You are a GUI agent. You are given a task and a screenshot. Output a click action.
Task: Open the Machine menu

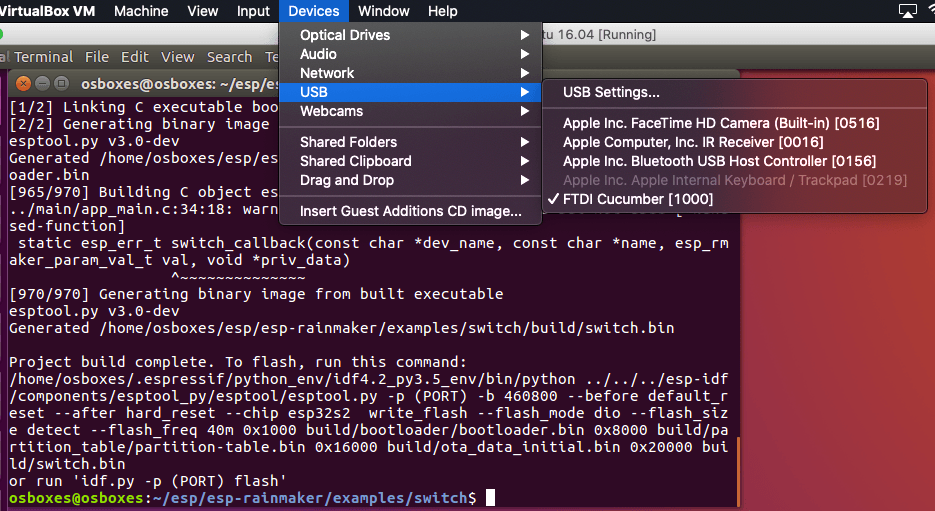coord(141,11)
